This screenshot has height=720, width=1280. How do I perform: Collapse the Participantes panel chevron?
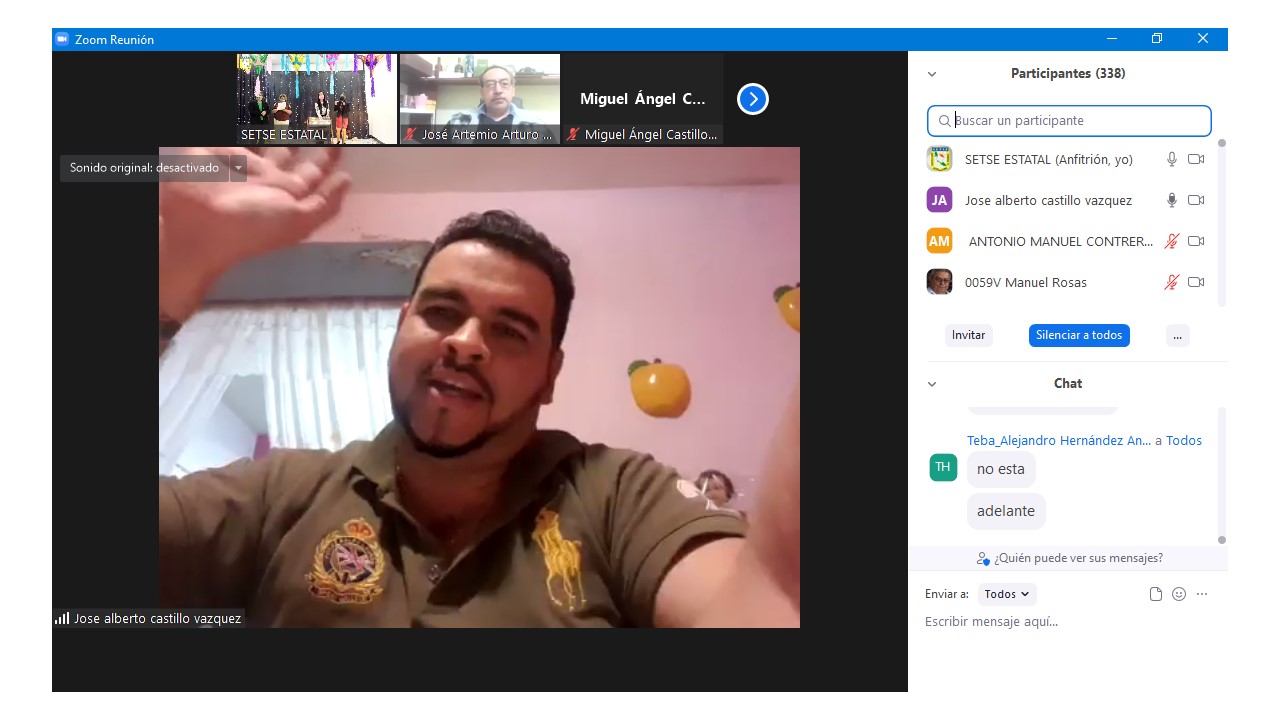tap(932, 74)
